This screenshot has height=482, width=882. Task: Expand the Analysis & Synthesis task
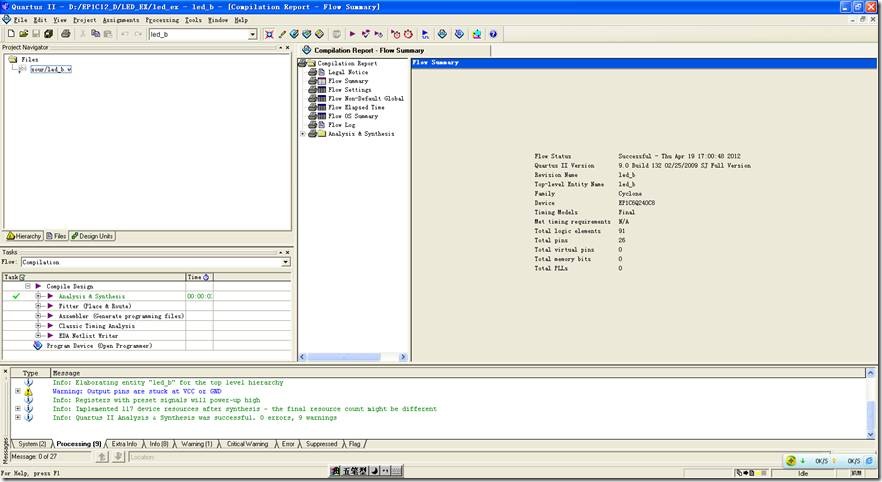point(38,296)
